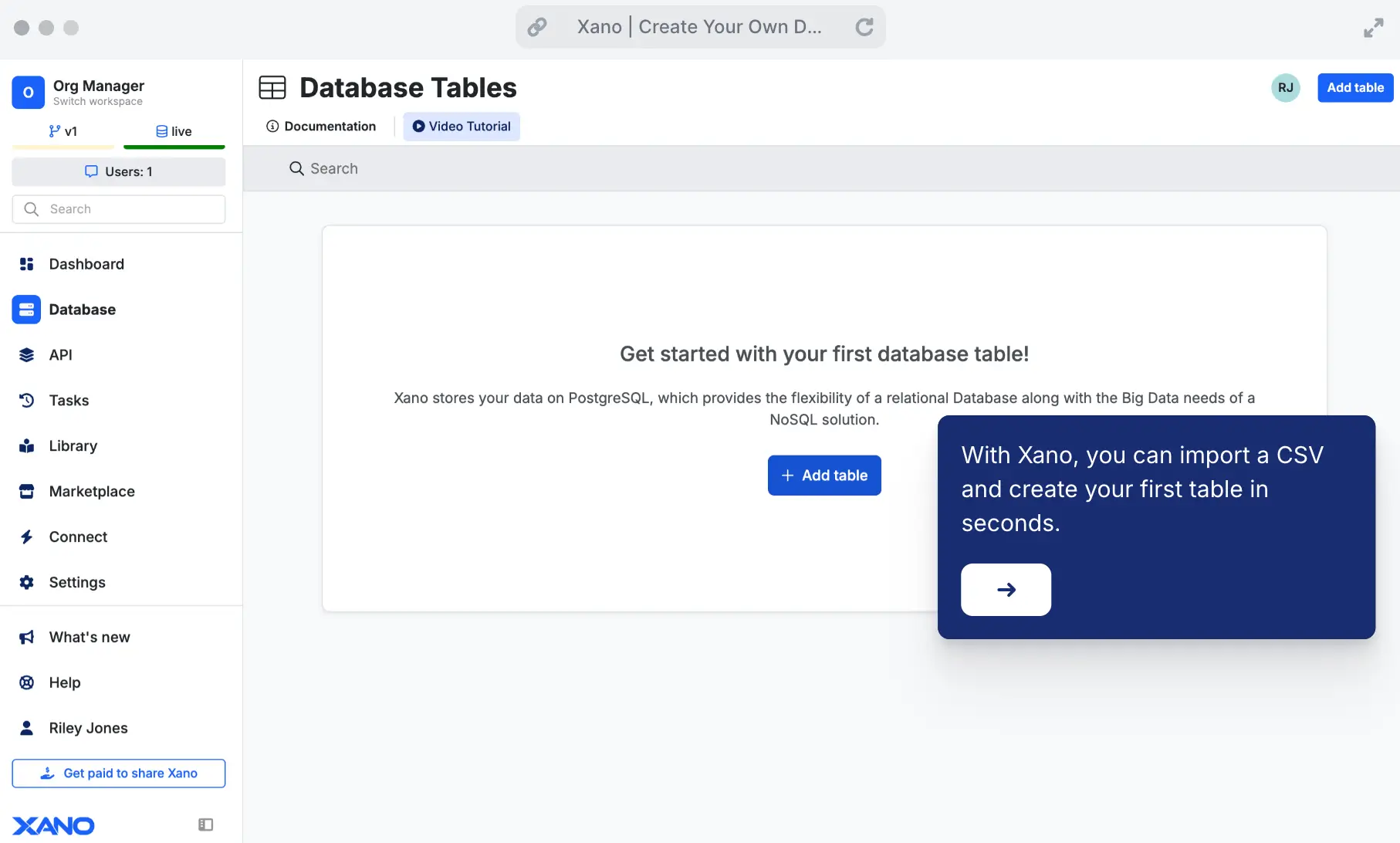The height and width of the screenshot is (843, 1400).
Task: Go to Dashboard menu item
Action: coord(86,264)
